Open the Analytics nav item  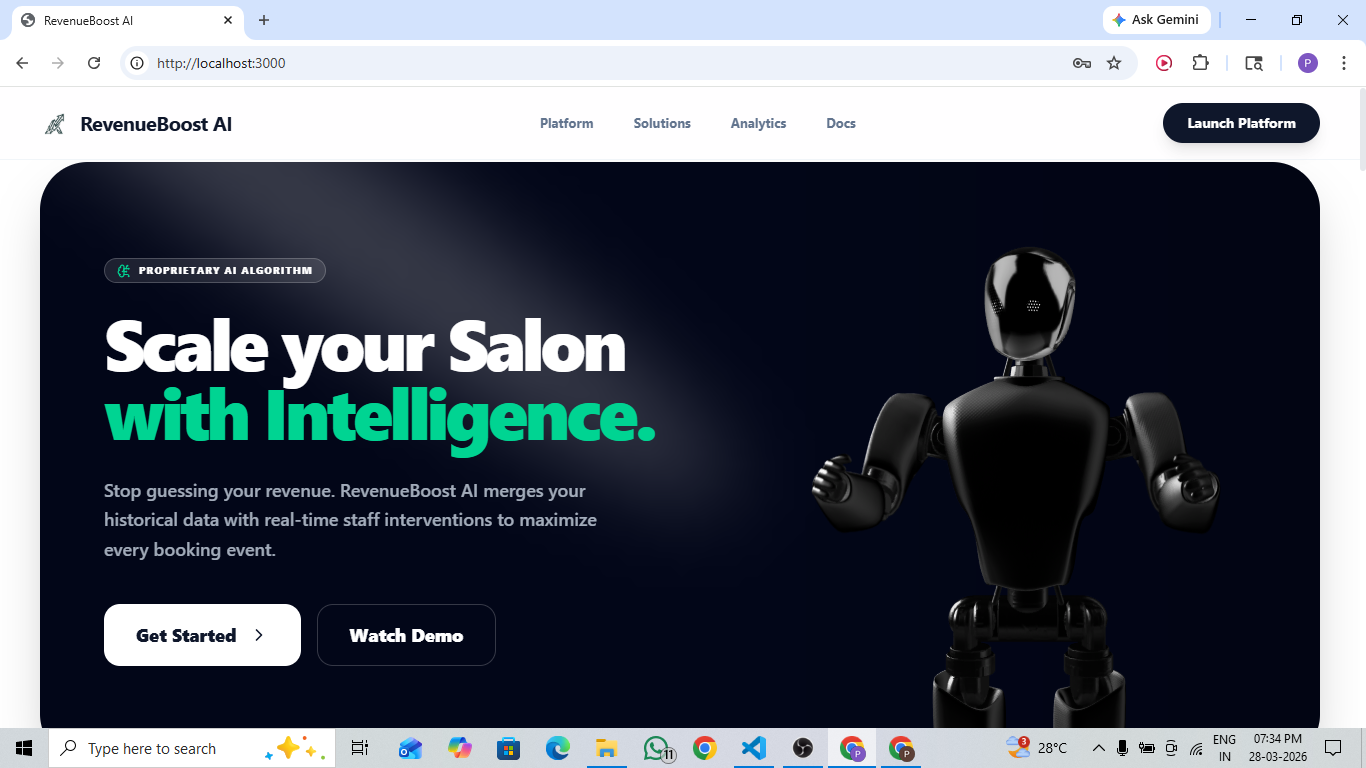coord(758,124)
